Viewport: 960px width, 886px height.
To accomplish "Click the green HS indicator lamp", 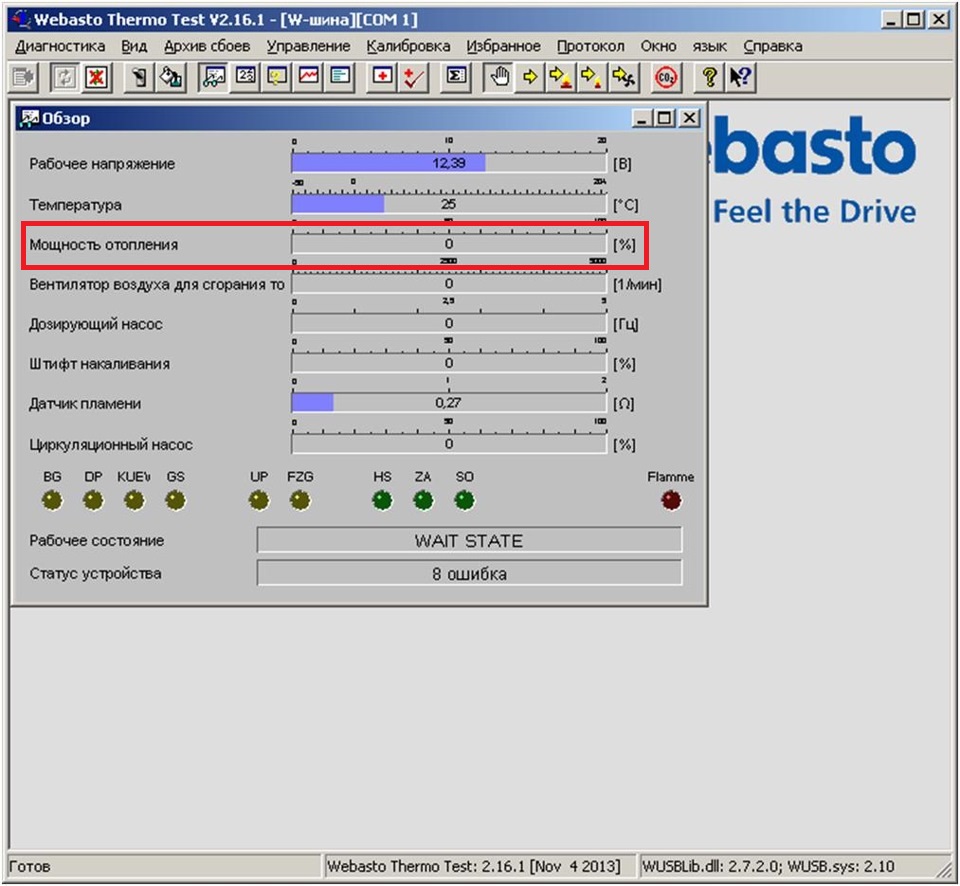I will (383, 501).
